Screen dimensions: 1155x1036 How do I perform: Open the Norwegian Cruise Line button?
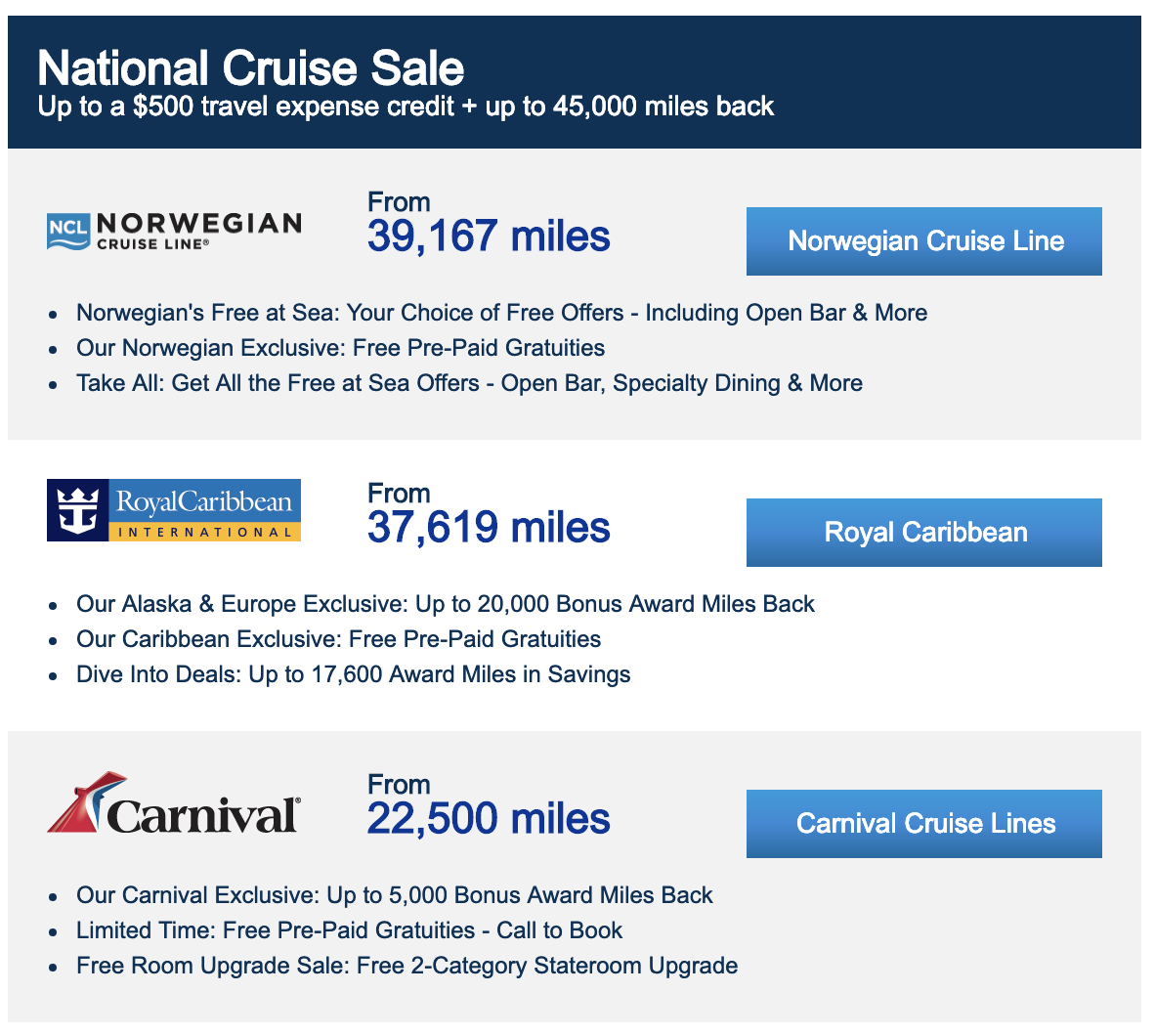point(923,241)
